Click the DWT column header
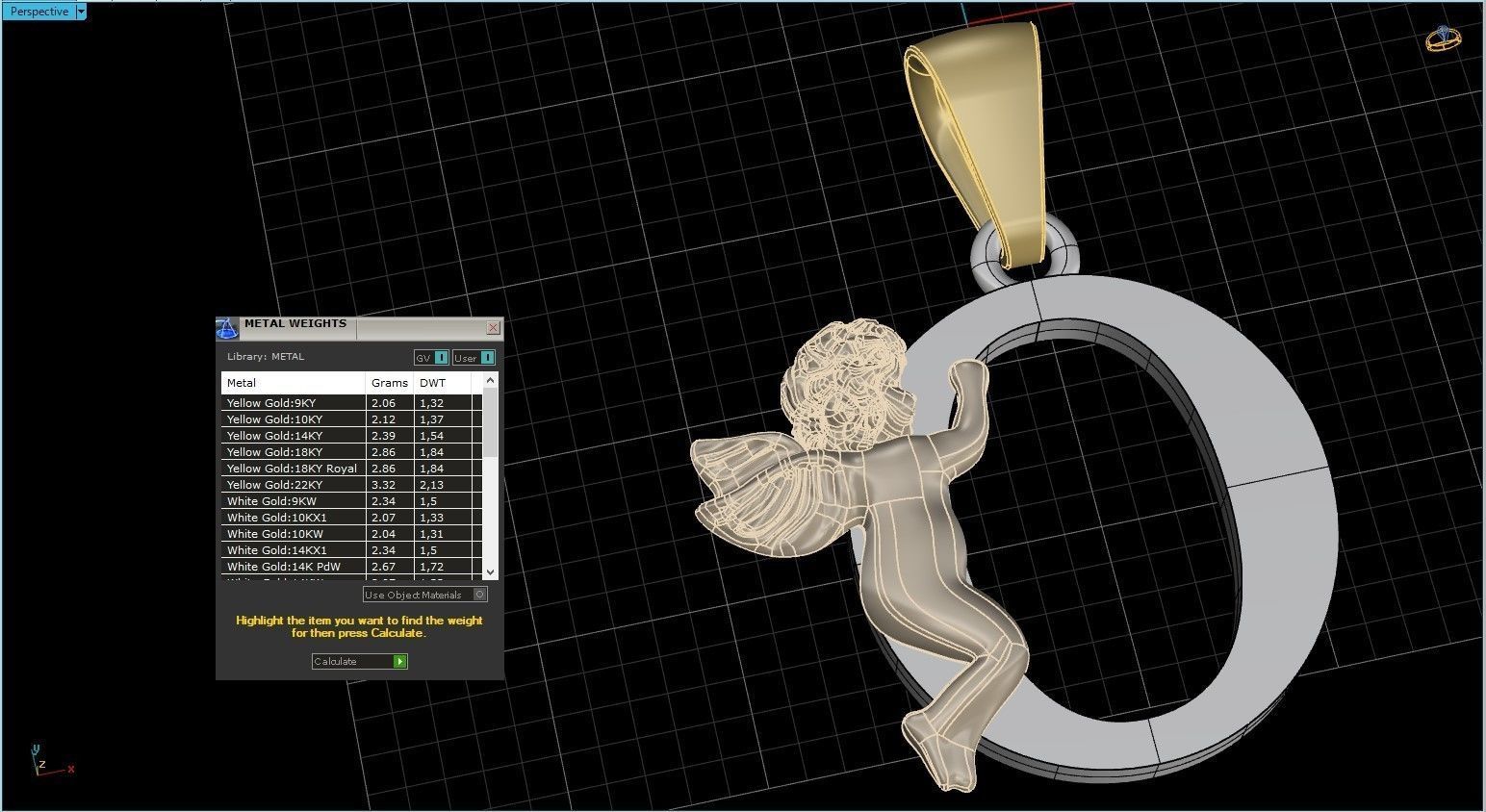Viewport: 1486px width, 812px height. [432, 382]
